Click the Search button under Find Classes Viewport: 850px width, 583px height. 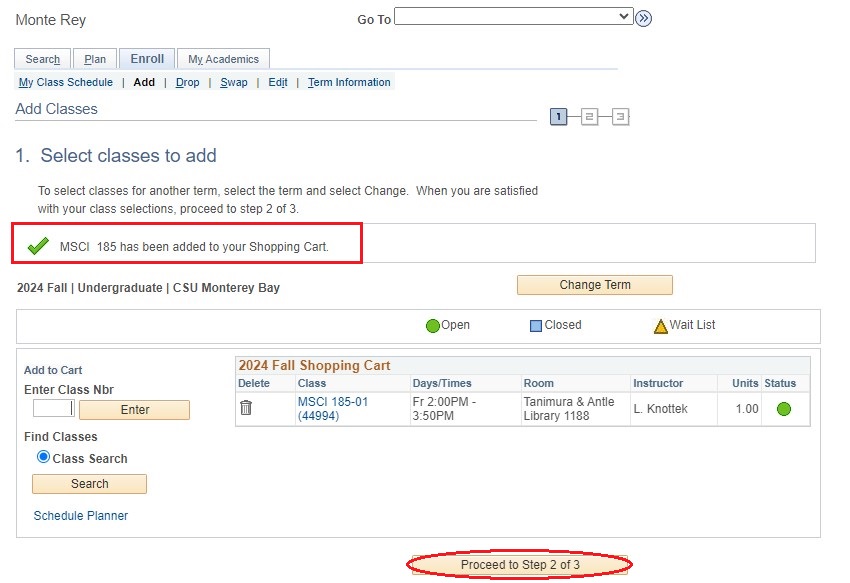coord(89,484)
